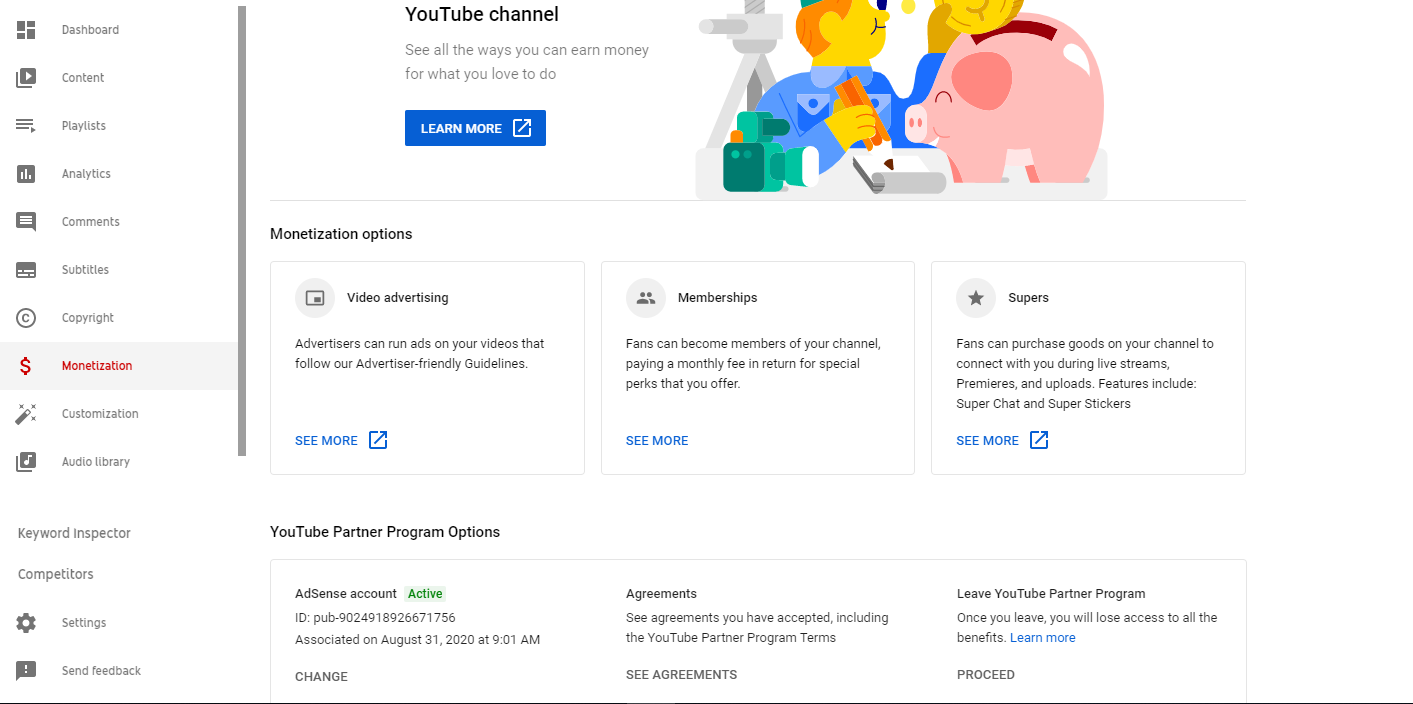Click SEE MORE under Memberships

pyautogui.click(x=657, y=440)
